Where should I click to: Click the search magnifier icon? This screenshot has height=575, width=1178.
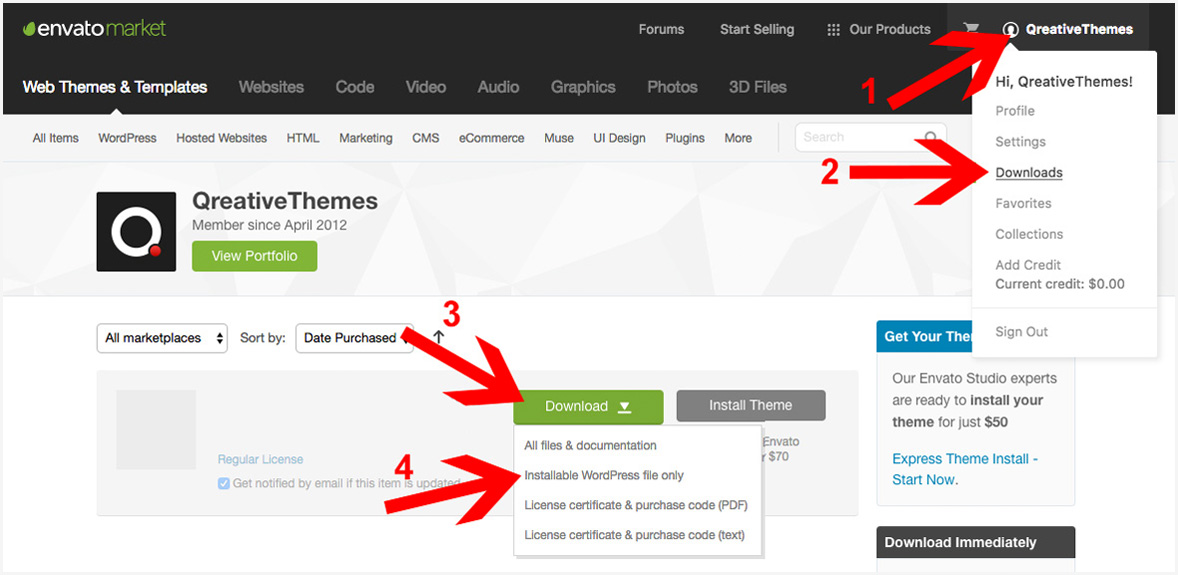point(932,138)
